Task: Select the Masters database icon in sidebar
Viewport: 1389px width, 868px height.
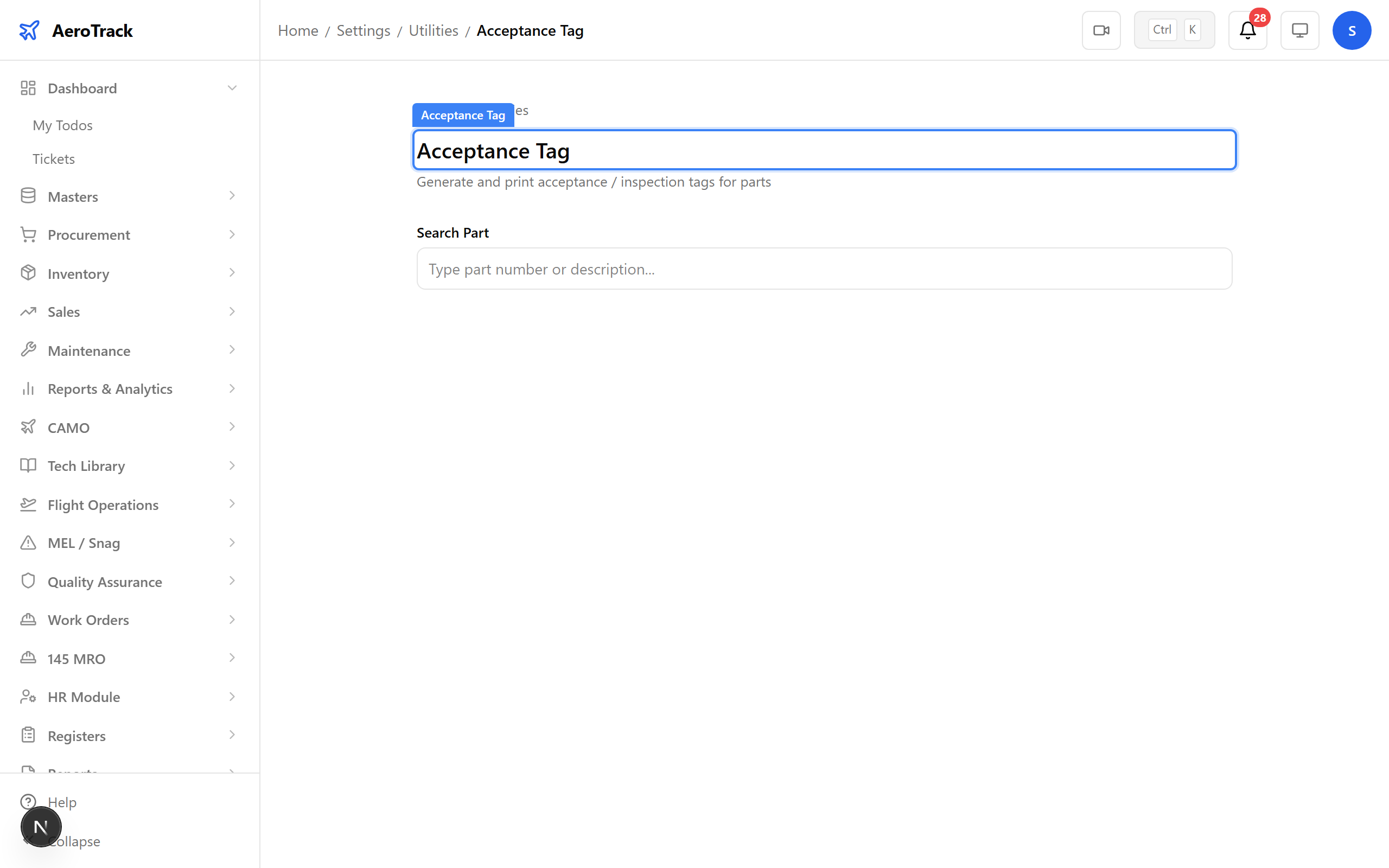Action: [29, 196]
